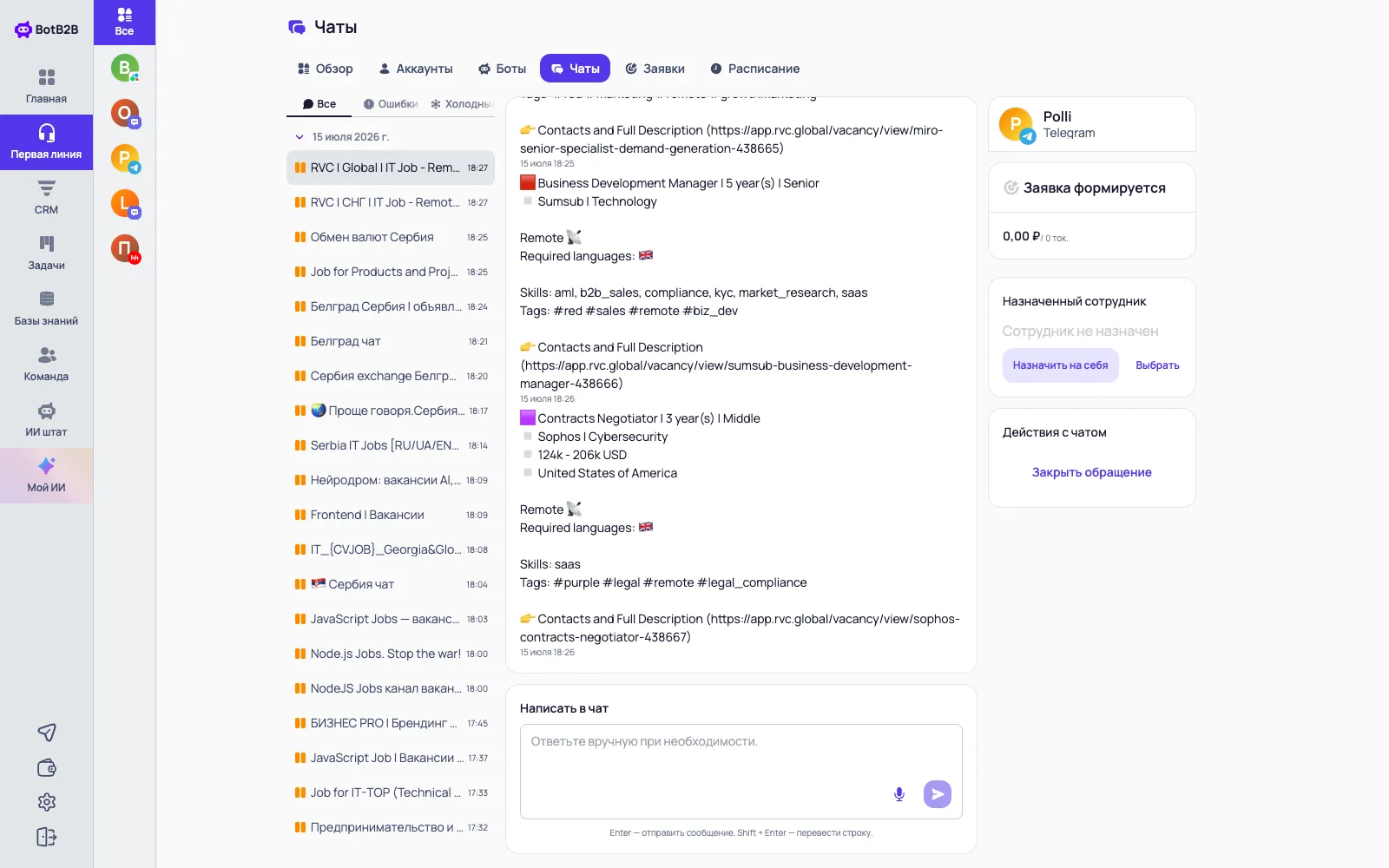The height and width of the screenshot is (868, 1389).
Task: Open chat Сербия чат with flag
Action: 391,584
